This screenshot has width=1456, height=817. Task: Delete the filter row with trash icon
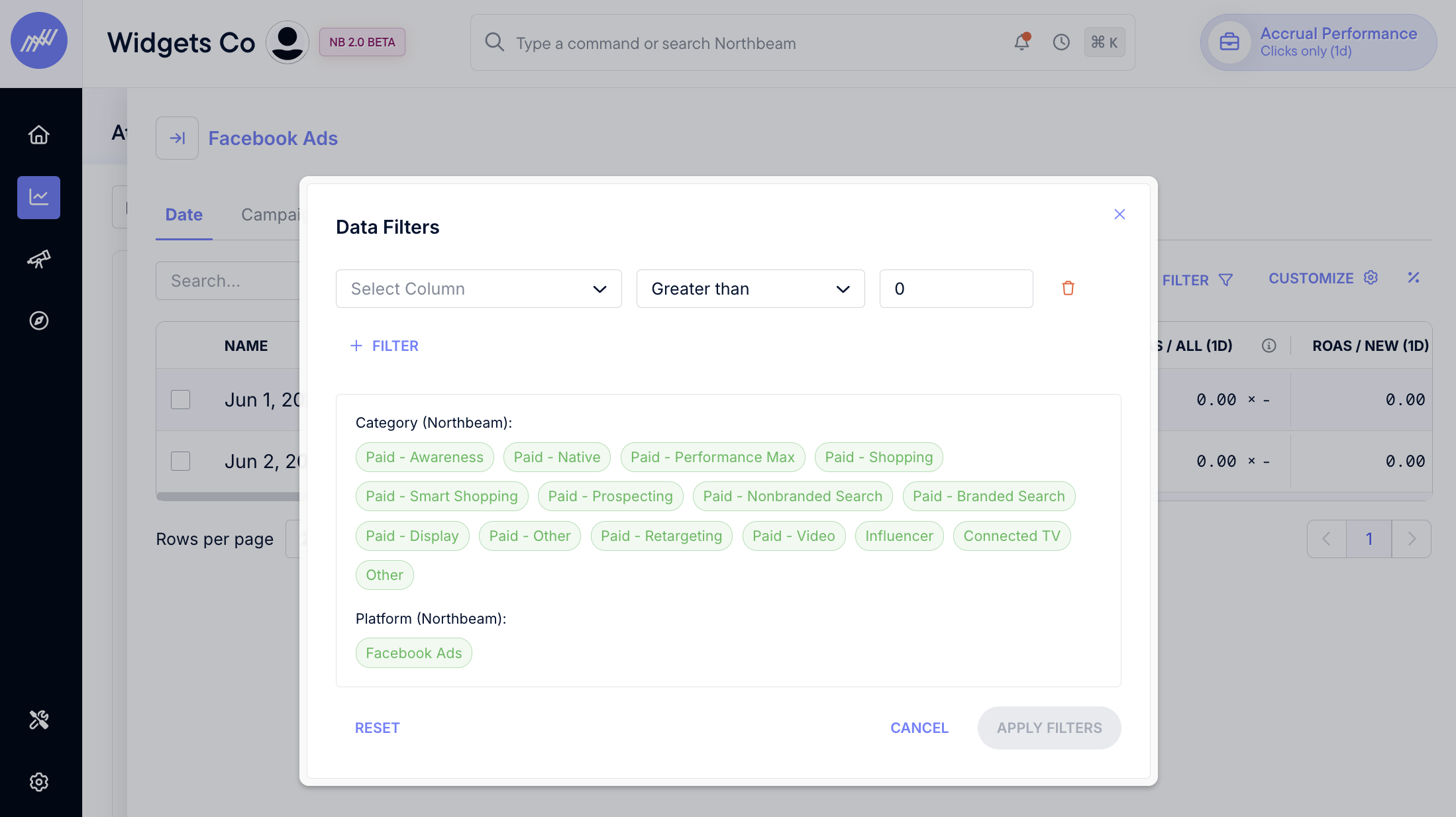[x=1068, y=288]
